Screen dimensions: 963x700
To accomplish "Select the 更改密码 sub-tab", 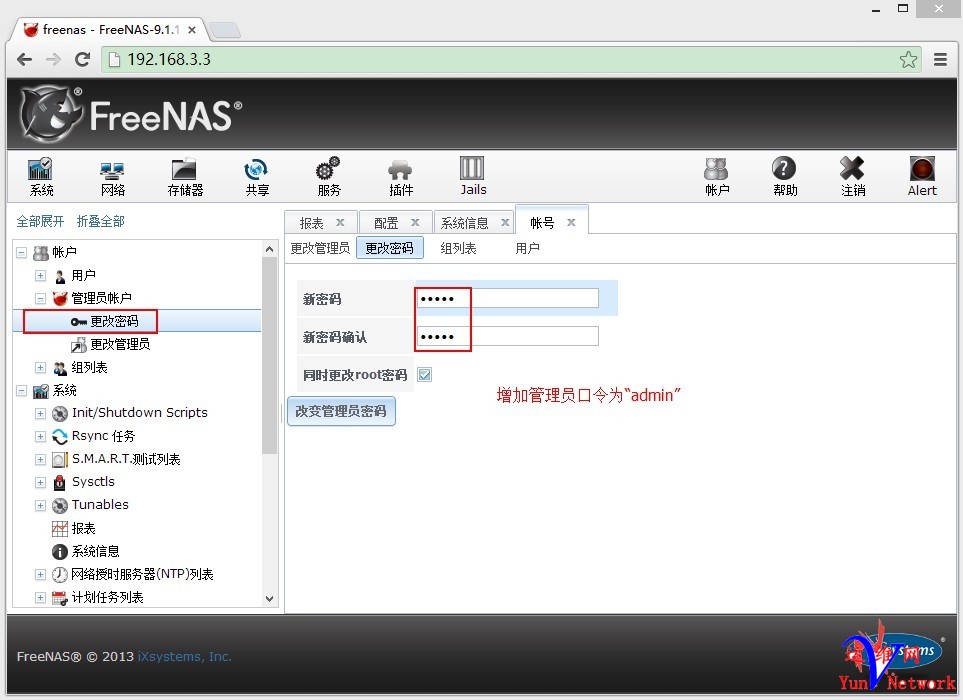I will tap(389, 248).
